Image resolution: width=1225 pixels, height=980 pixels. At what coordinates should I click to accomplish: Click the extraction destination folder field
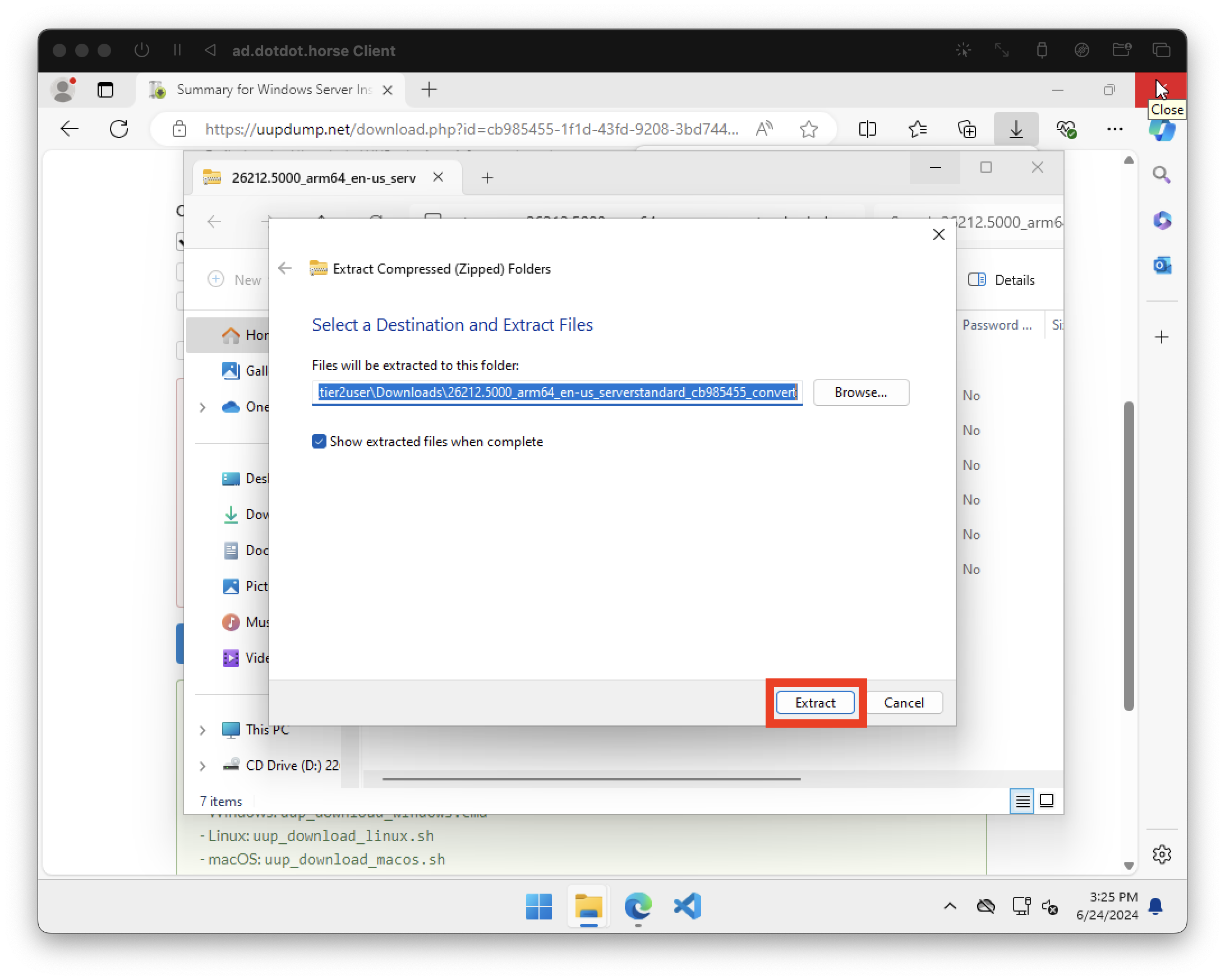tap(557, 392)
